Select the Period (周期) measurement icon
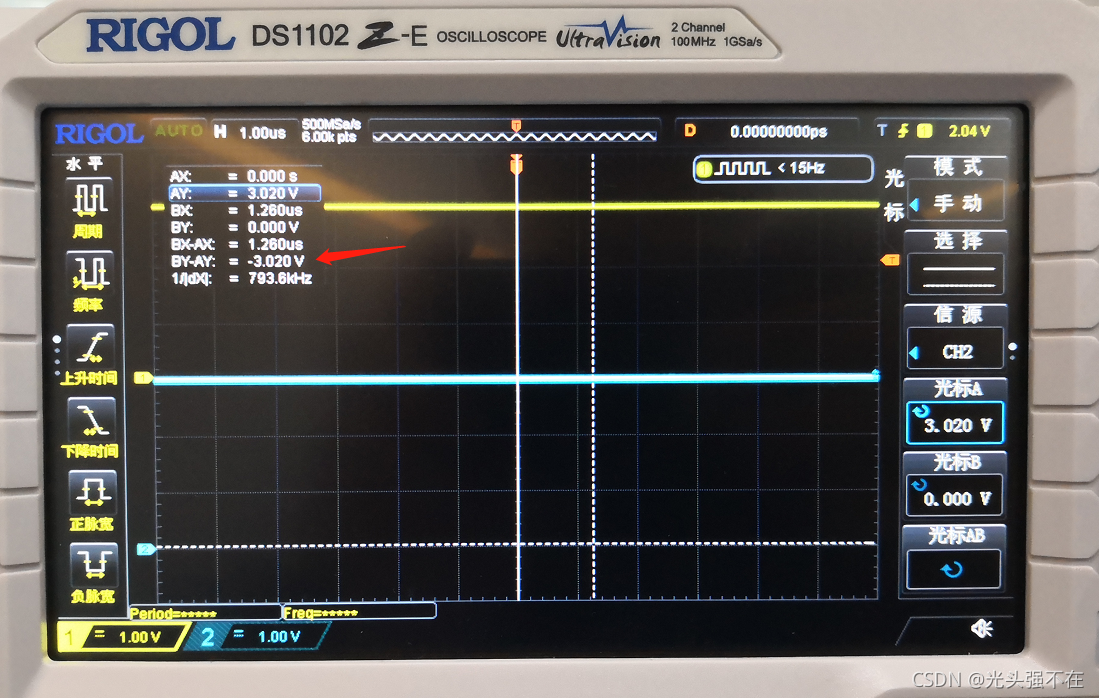The width and height of the screenshot is (1099, 698). tap(90, 208)
